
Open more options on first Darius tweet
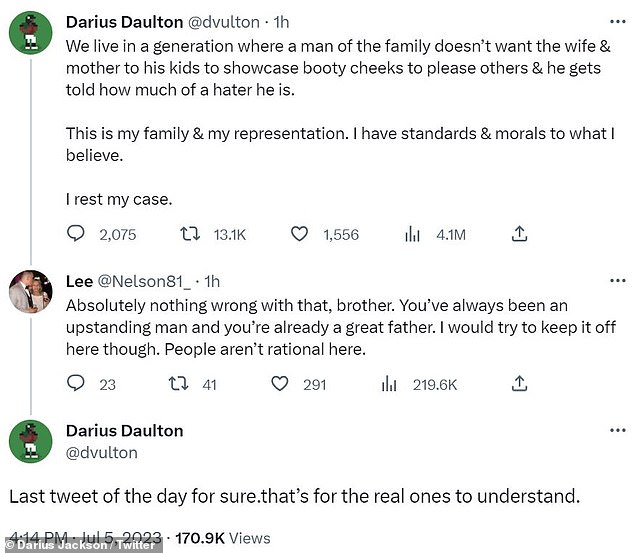click(617, 21)
